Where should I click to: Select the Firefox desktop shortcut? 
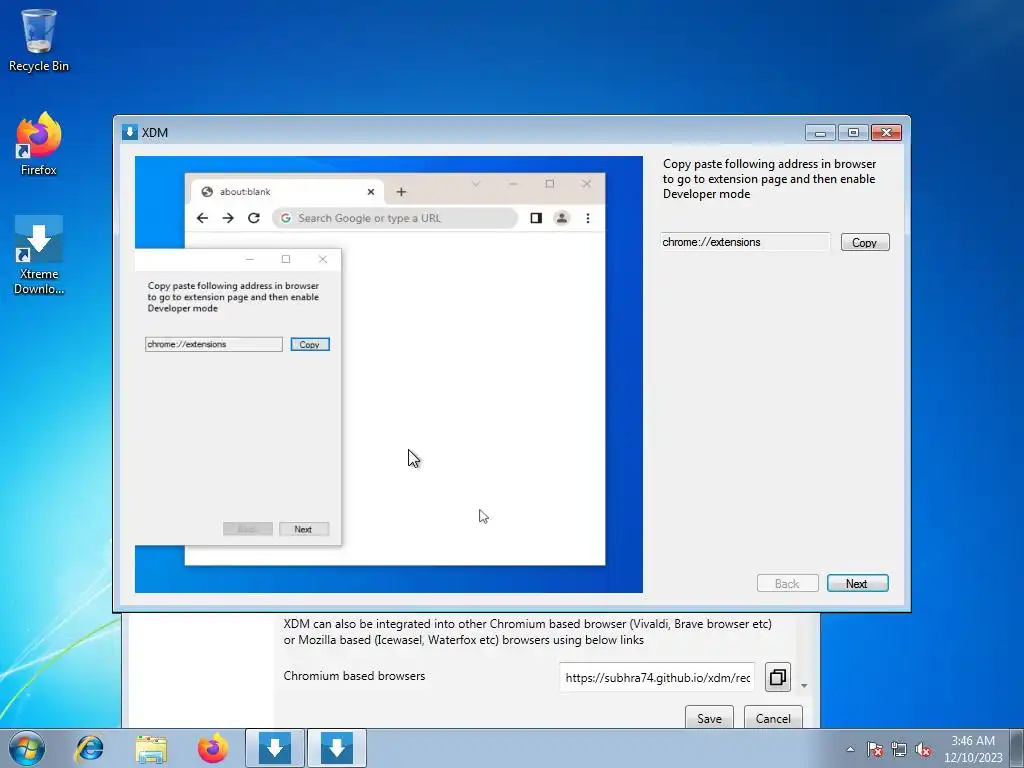coord(39,144)
